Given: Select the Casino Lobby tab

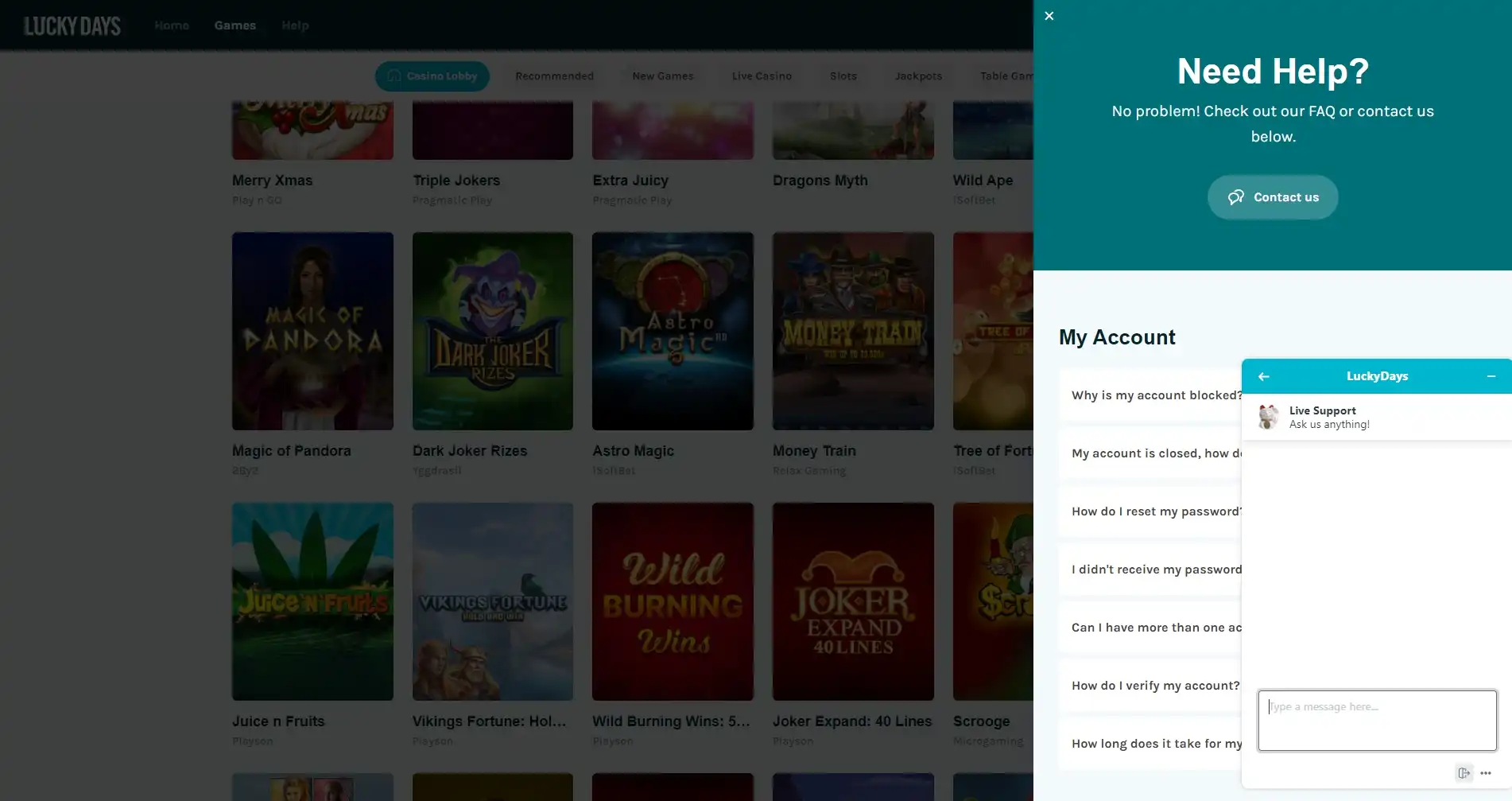Looking at the screenshot, I should (x=432, y=76).
